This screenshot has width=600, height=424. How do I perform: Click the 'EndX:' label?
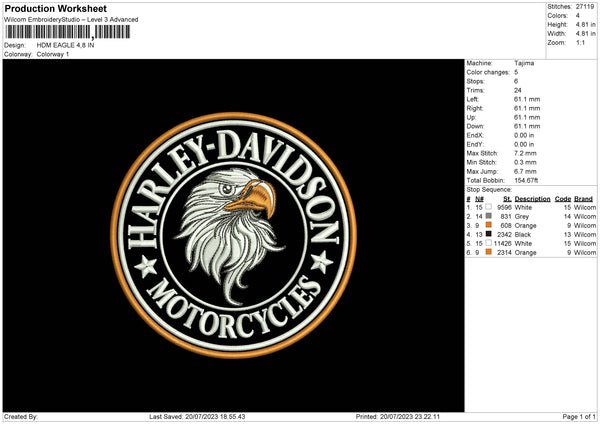tap(475, 135)
